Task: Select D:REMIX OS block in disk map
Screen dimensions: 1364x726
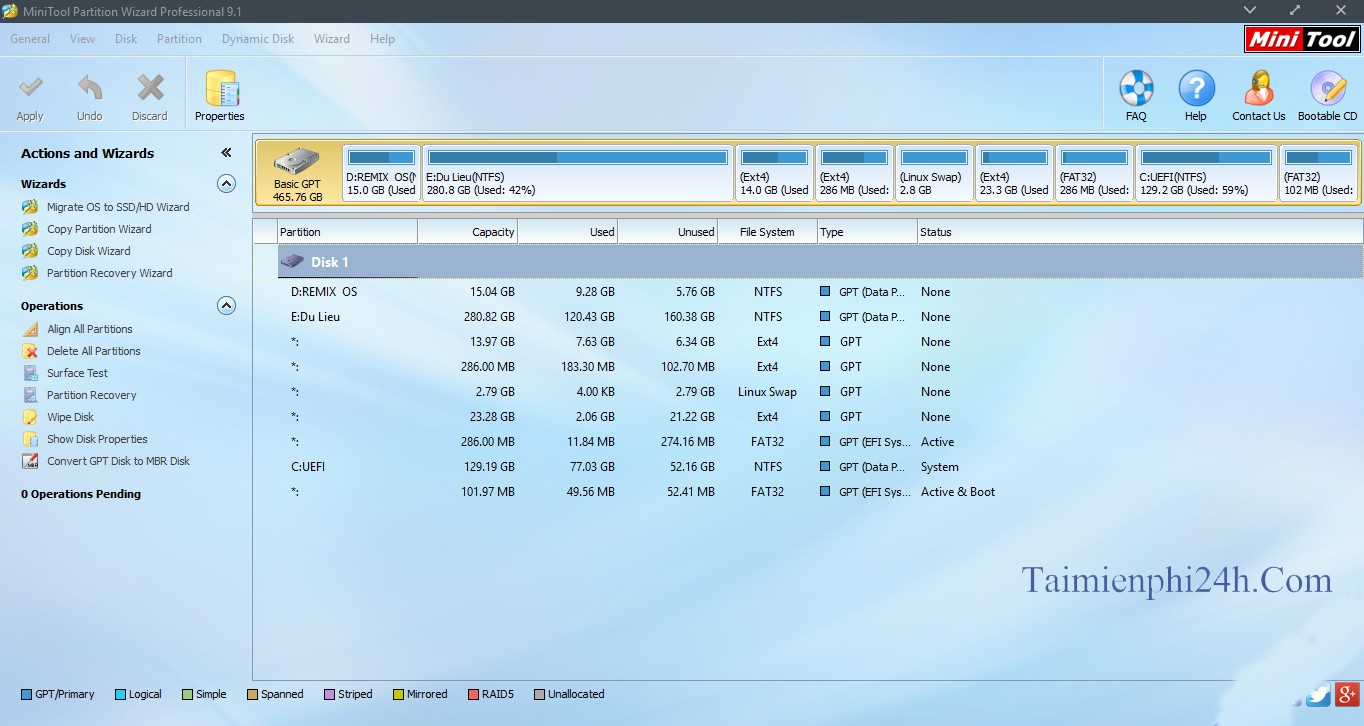Action: click(x=381, y=173)
